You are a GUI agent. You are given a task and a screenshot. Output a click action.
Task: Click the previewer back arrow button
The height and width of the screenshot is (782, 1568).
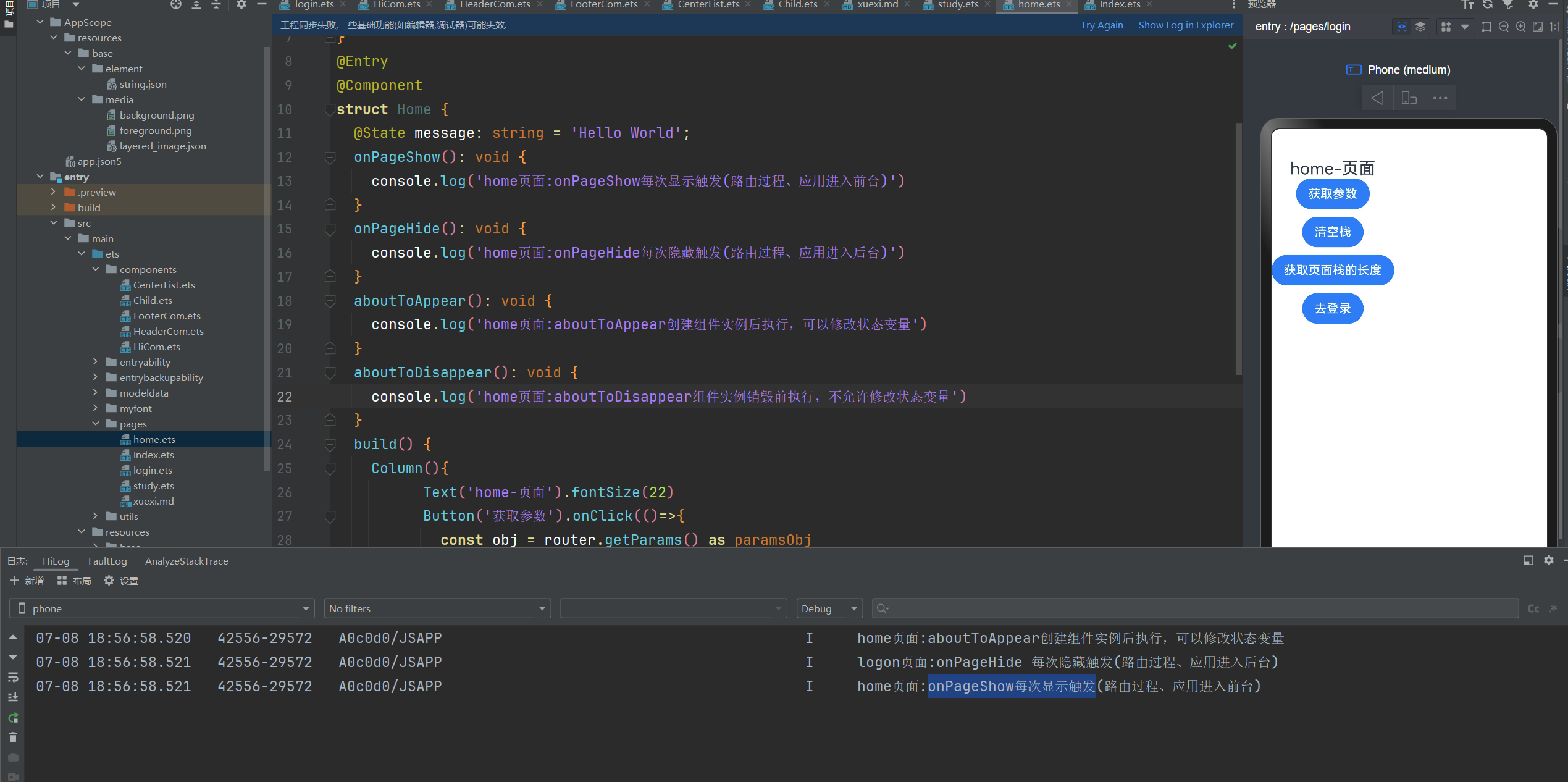(x=1377, y=98)
